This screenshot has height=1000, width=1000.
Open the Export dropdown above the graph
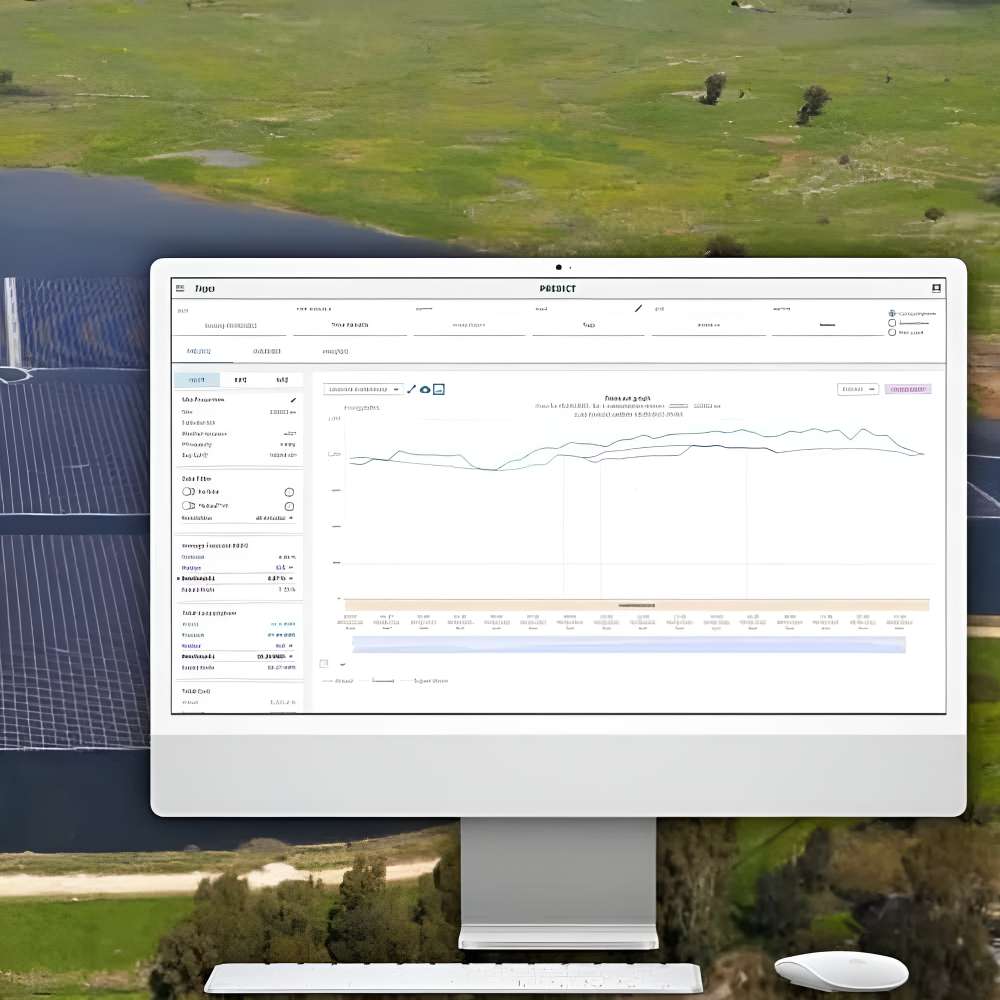tap(858, 389)
